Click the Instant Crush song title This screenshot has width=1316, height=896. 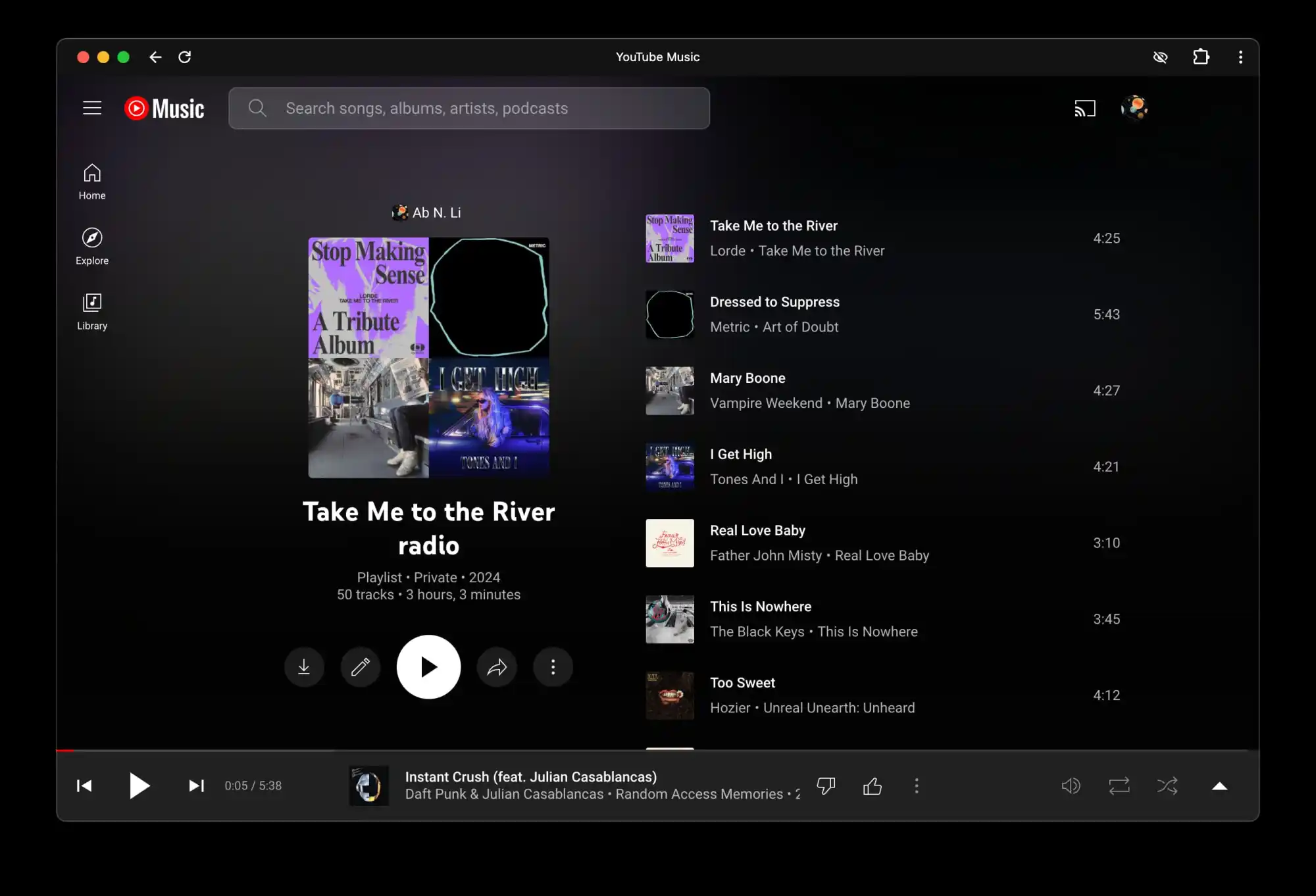tap(531, 777)
